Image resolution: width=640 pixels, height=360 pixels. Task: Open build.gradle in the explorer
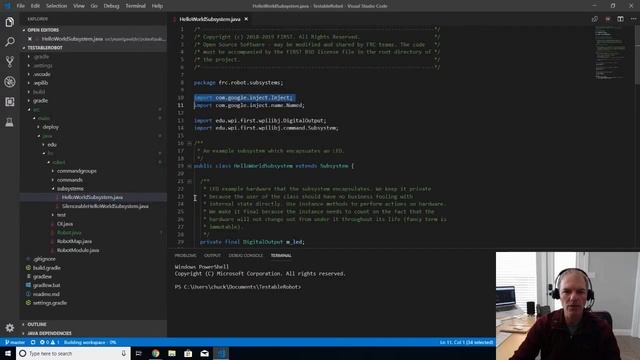[x=47, y=268]
